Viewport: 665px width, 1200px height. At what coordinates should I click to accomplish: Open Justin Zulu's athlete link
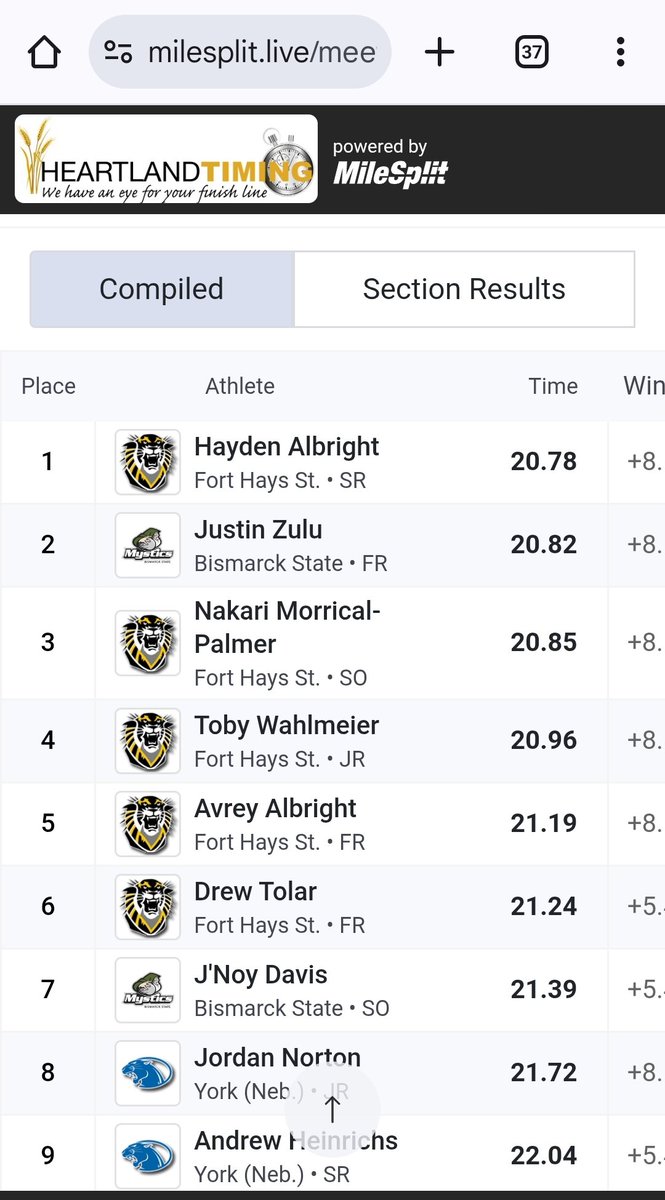[258, 529]
